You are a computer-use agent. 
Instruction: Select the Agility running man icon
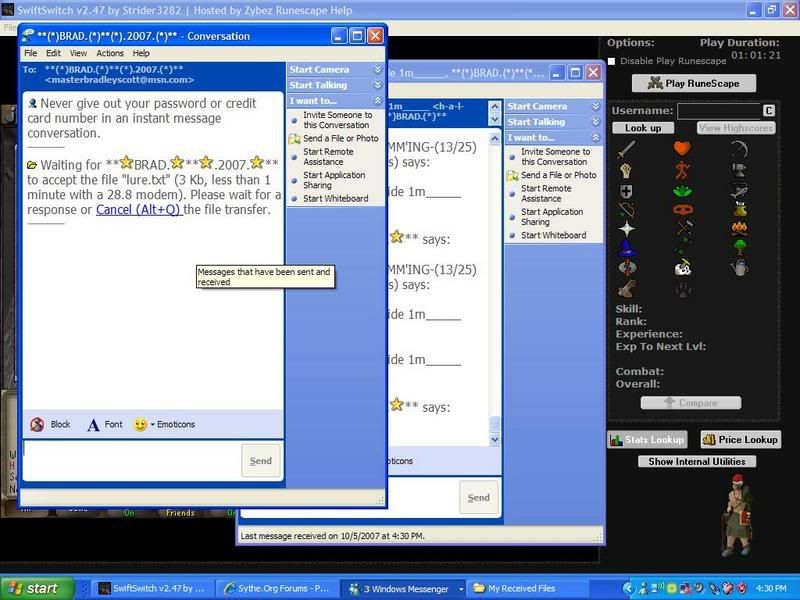point(682,170)
